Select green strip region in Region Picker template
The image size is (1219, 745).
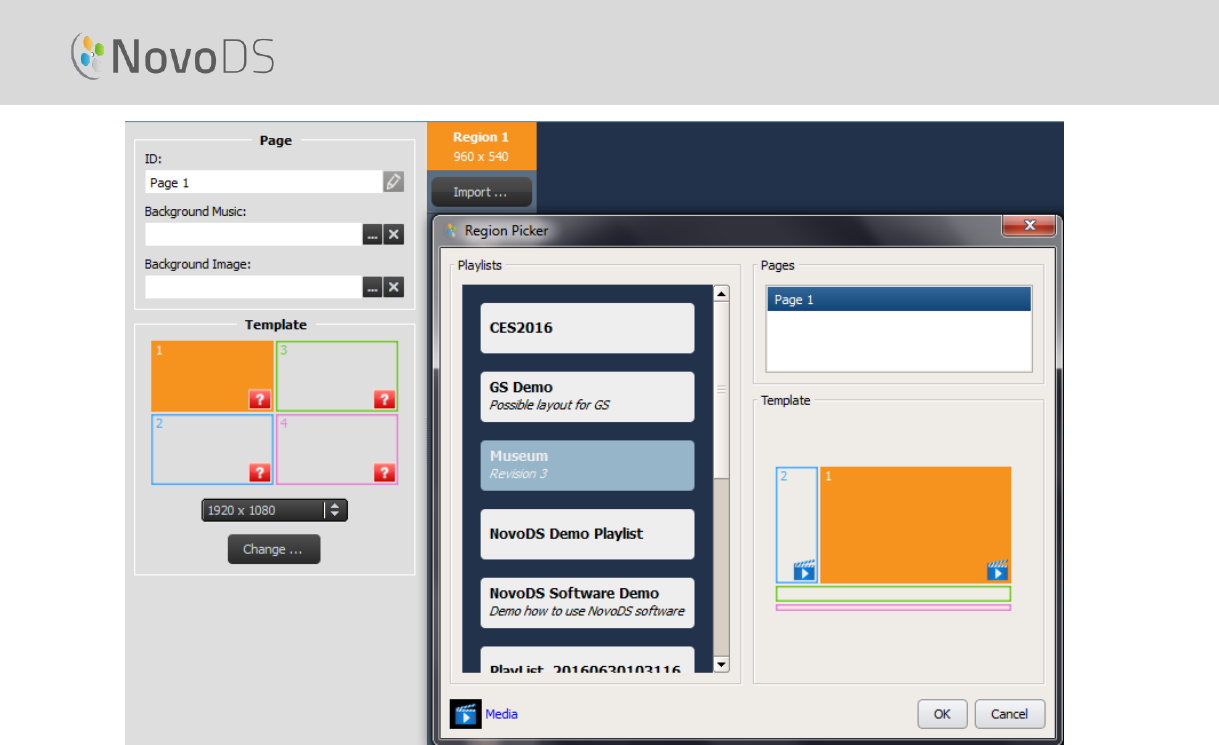pos(893,594)
